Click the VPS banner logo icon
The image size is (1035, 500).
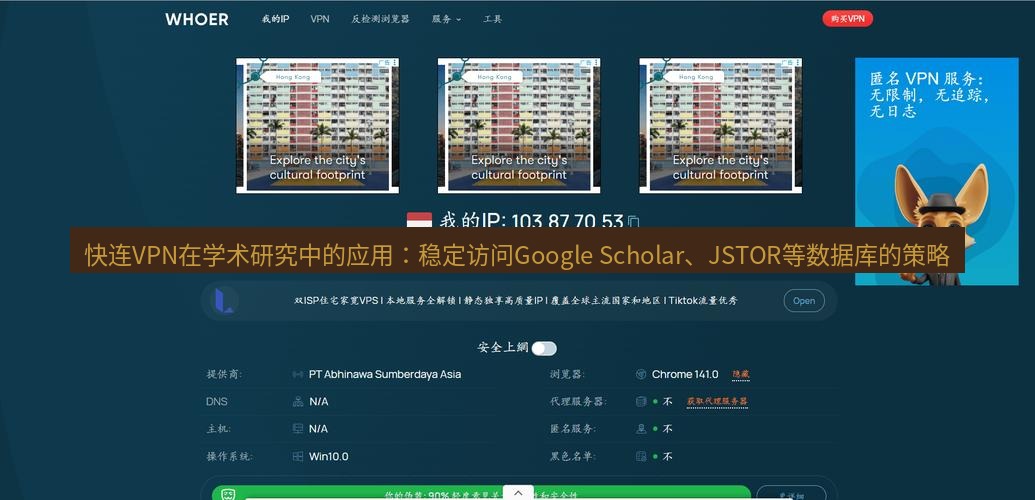click(x=224, y=301)
